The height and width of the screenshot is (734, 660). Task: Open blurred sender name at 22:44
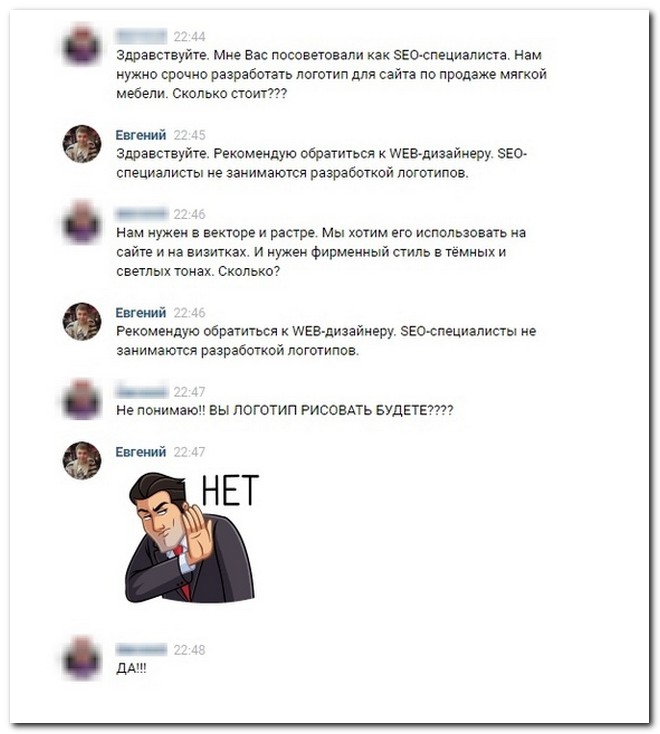tap(141, 36)
